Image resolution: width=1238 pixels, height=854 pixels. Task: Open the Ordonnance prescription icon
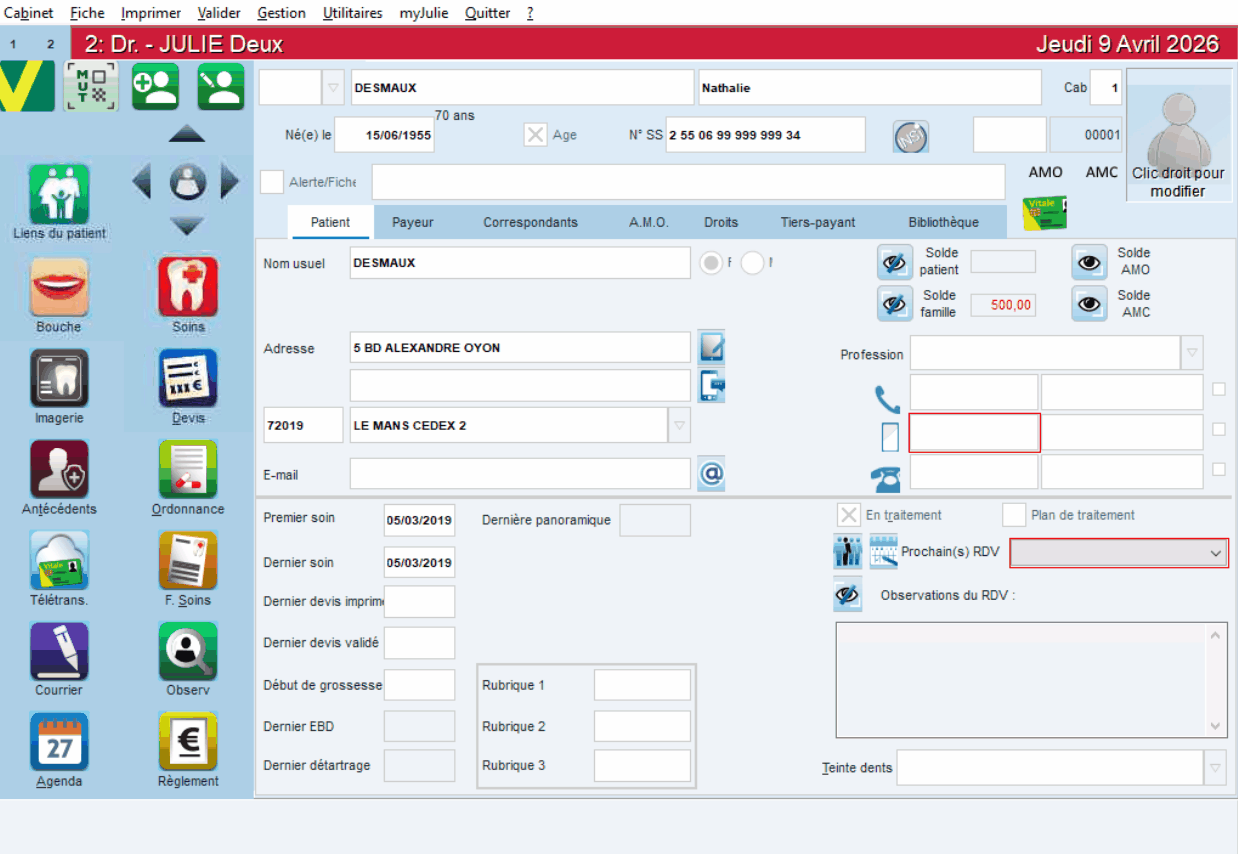(x=188, y=470)
